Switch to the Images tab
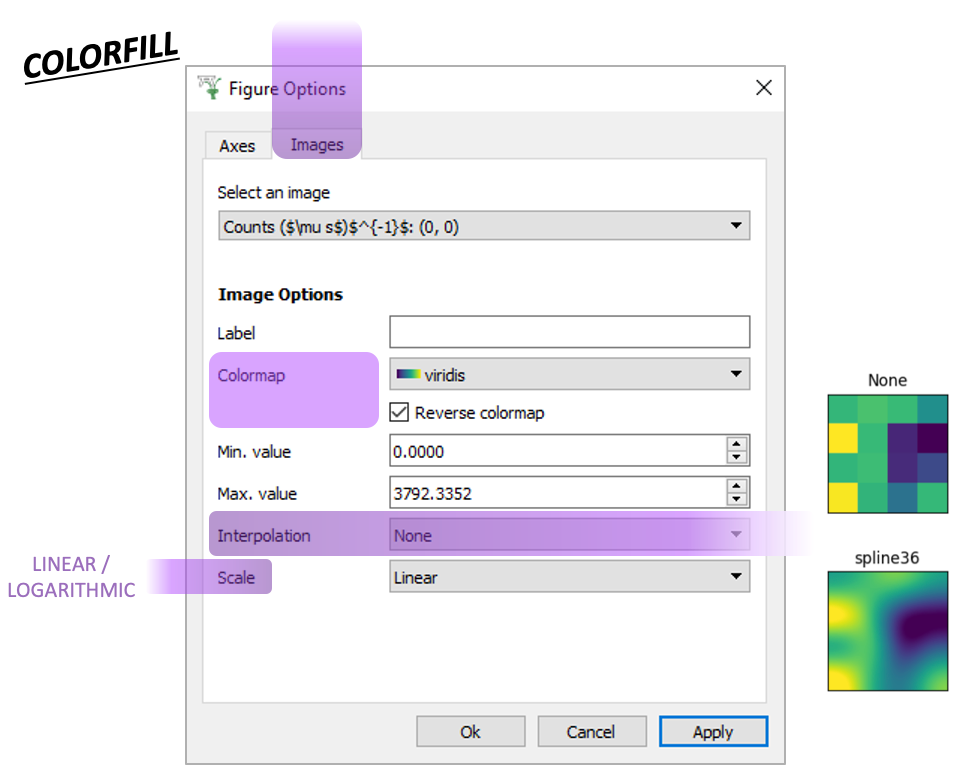This screenshot has height=776, width=963. (316, 146)
